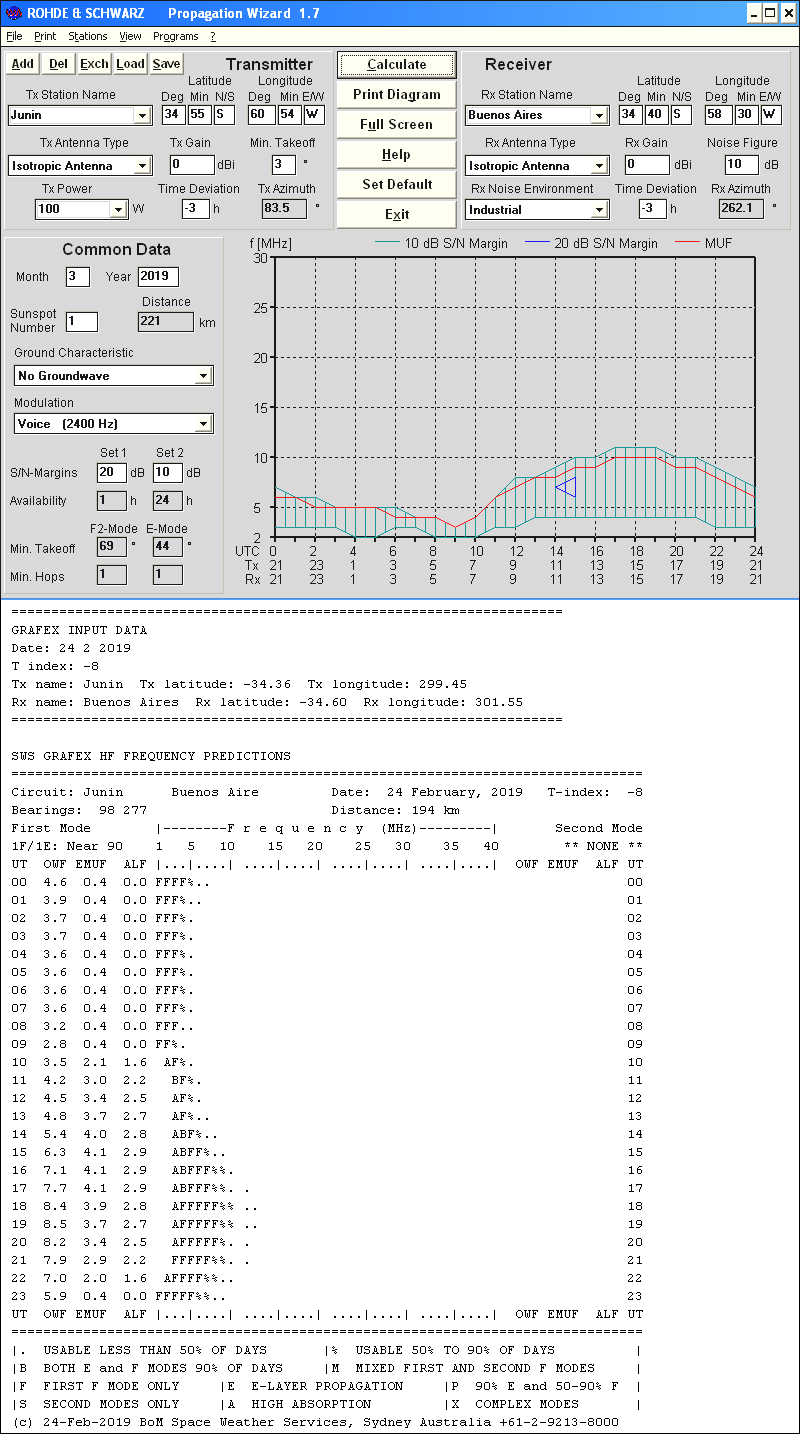Click the Exch button
Viewport: 800px width, 1434px height.
(x=94, y=64)
